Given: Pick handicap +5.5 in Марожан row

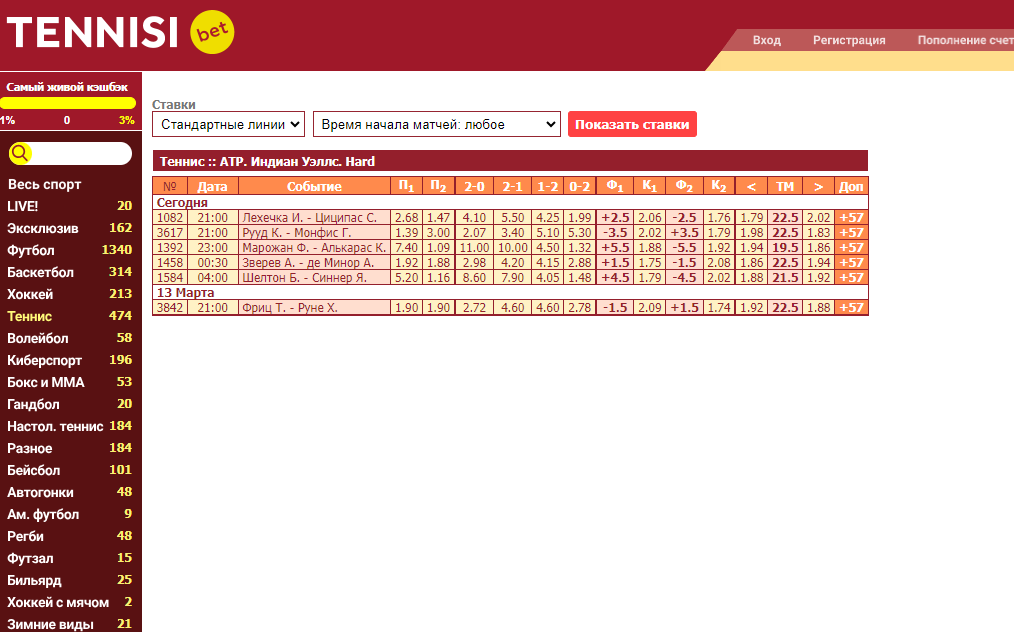Looking at the screenshot, I should coord(615,247).
